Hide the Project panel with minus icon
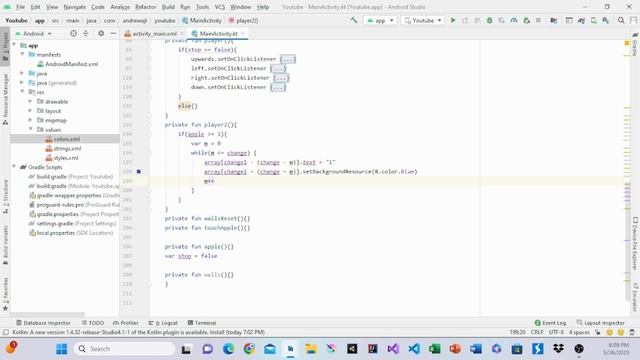640x360 pixels. (113, 33)
